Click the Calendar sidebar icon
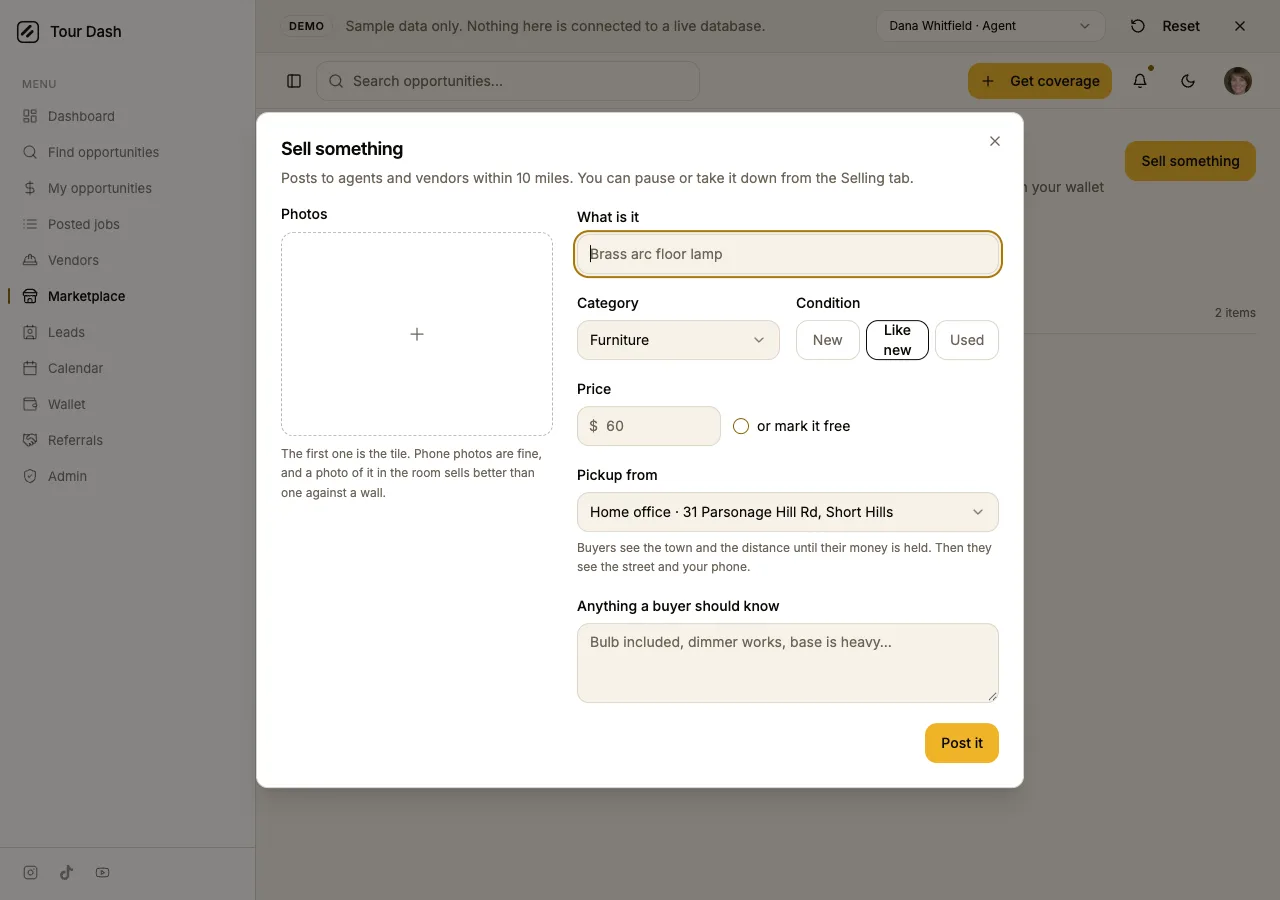 coord(30,368)
